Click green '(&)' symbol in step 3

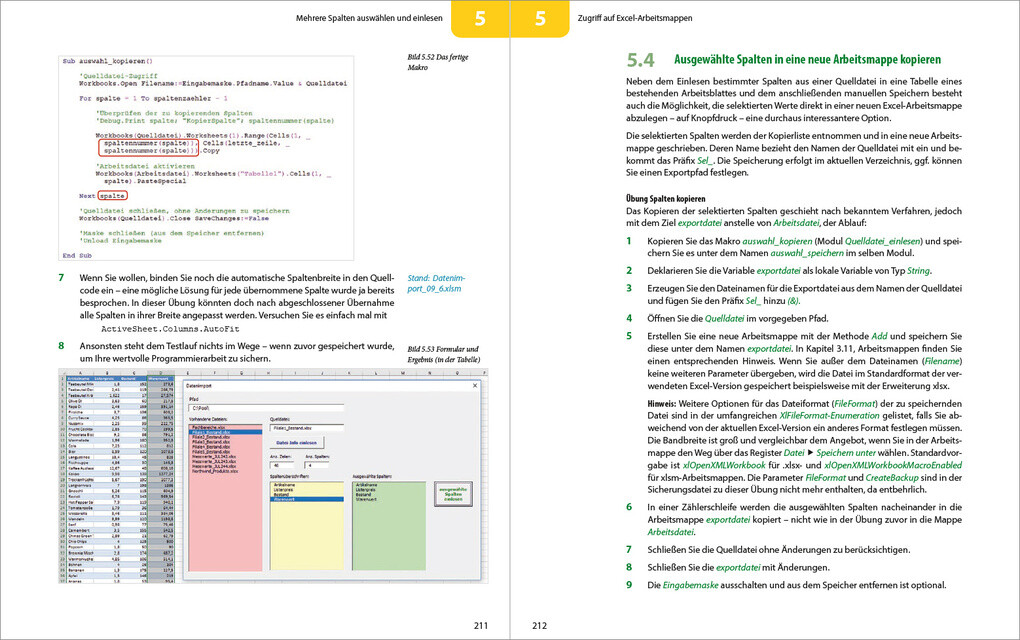coord(793,300)
